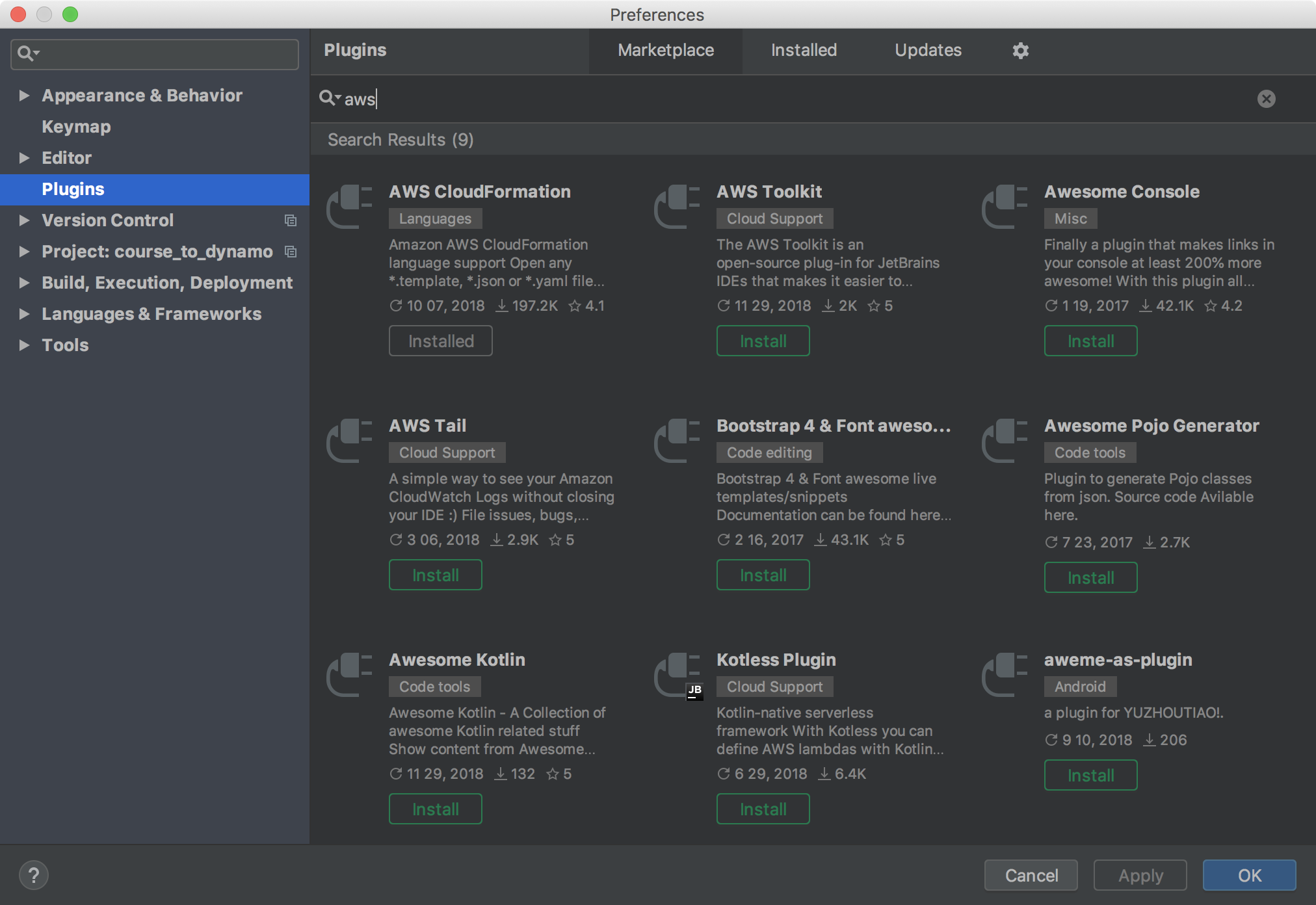The image size is (1316, 905).
Task: Click Languages tag on AWS CloudFormation
Action: click(x=436, y=218)
